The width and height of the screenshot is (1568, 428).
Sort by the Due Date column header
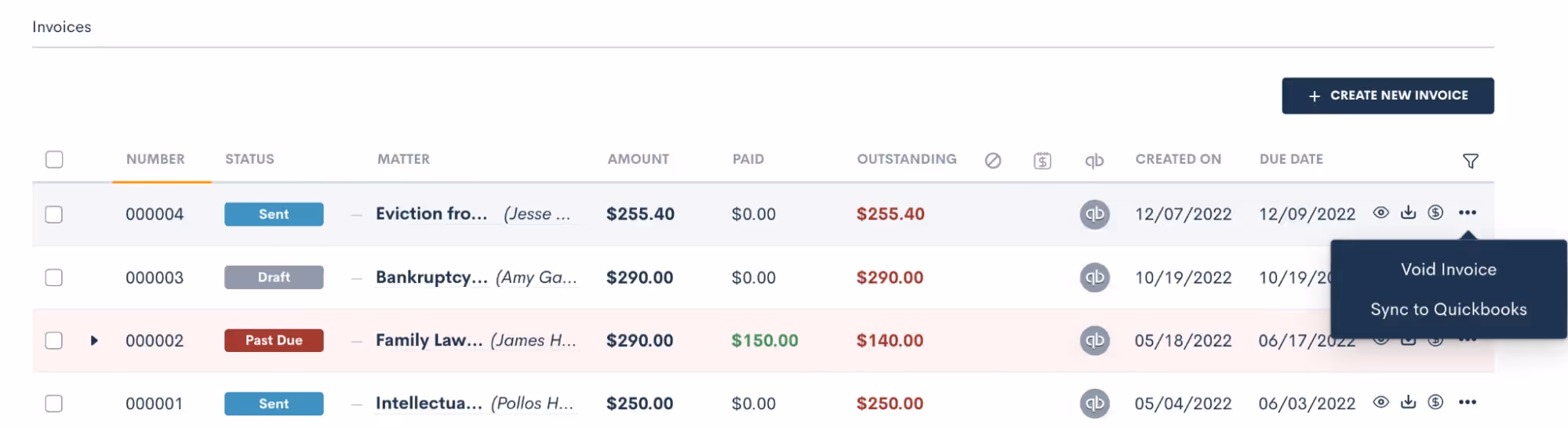[1290, 159]
